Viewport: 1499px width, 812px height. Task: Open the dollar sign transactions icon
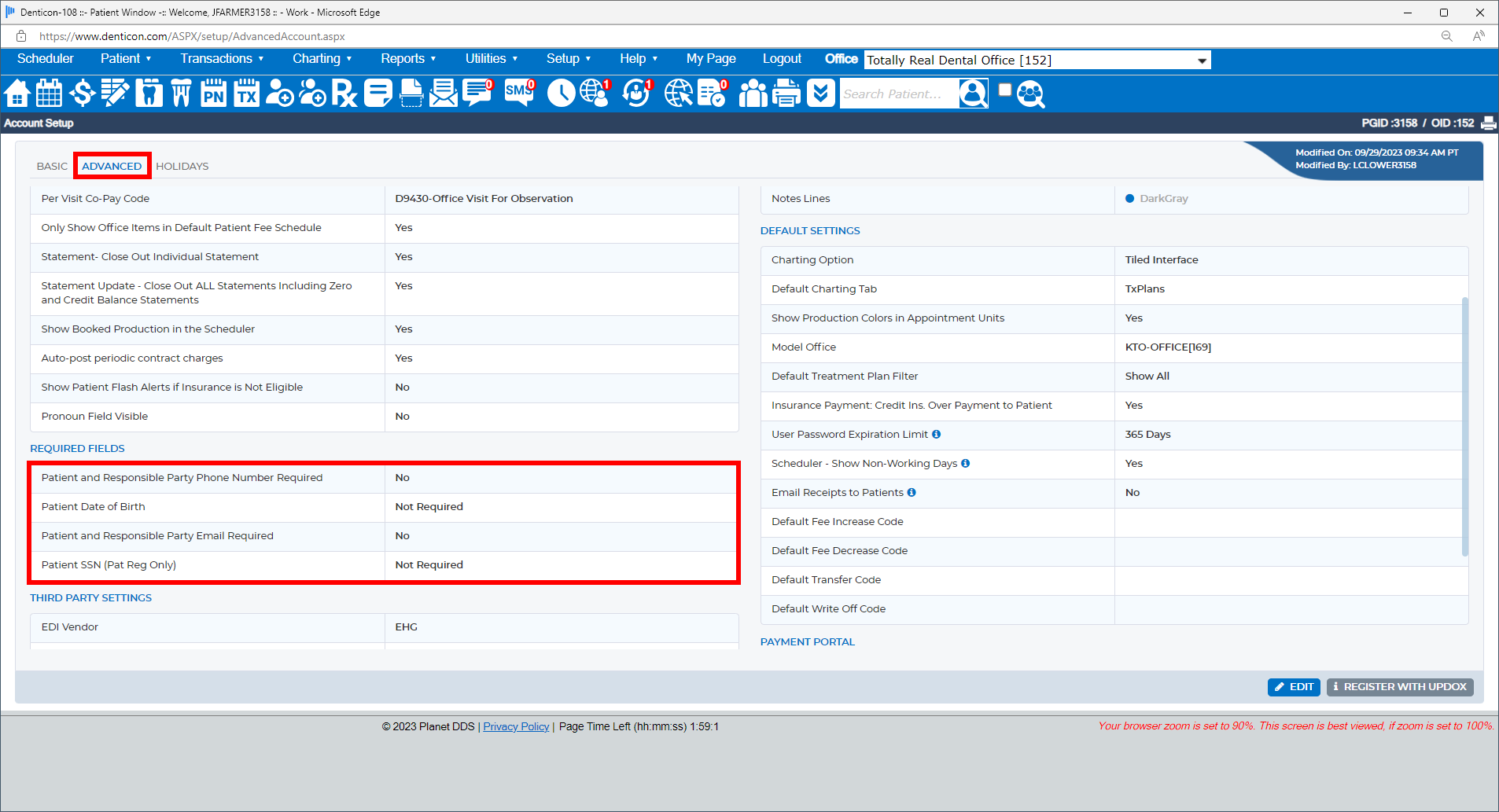(x=82, y=94)
